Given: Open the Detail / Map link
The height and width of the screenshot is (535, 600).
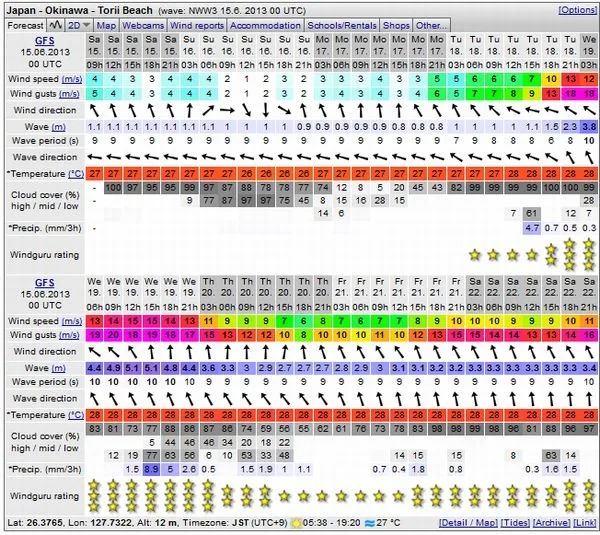Looking at the screenshot, I should (468, 523).
